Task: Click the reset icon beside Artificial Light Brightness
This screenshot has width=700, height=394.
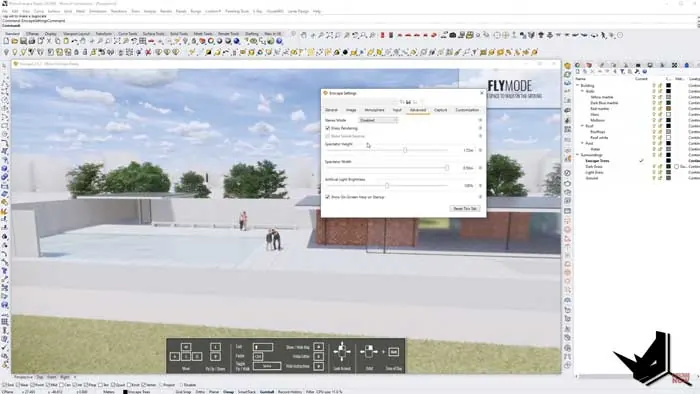Action: [480, 186]
